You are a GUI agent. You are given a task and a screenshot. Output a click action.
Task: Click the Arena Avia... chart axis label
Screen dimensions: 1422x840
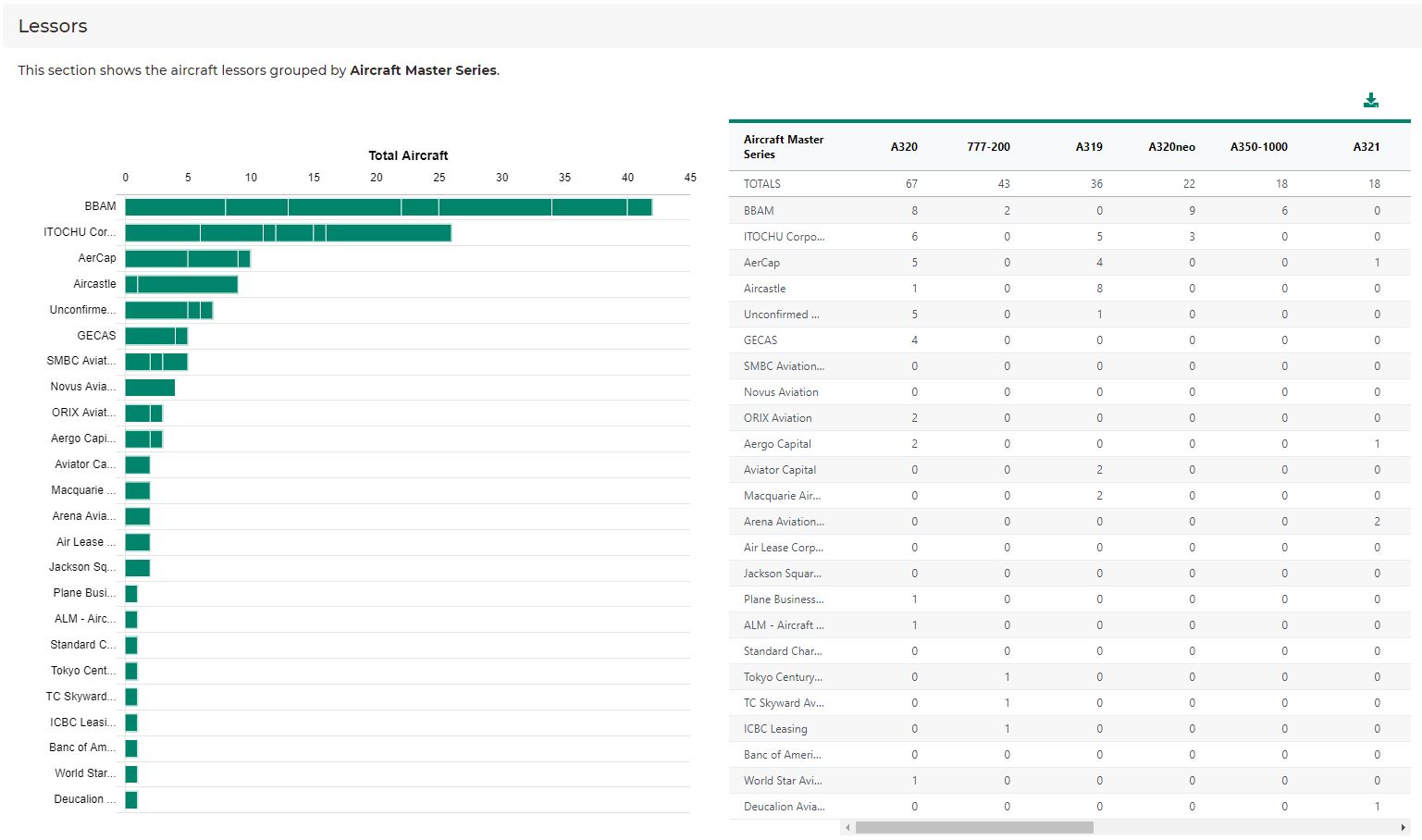(x=84, y=516)
